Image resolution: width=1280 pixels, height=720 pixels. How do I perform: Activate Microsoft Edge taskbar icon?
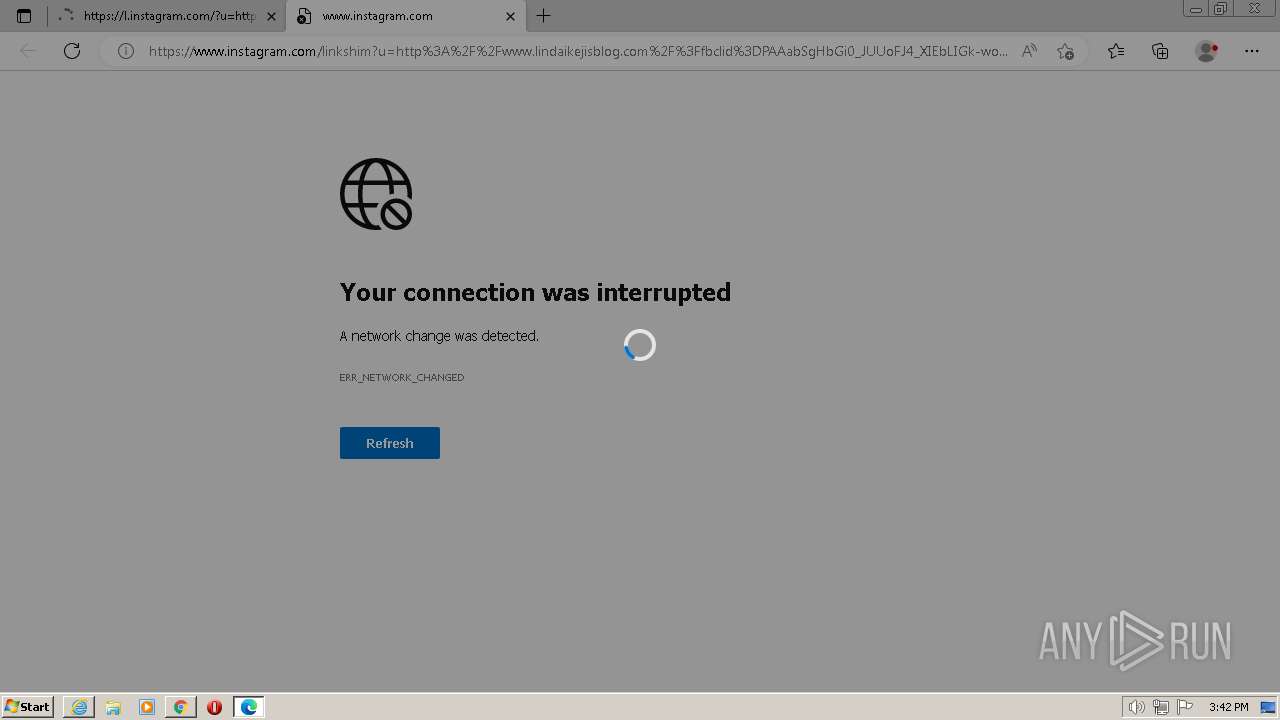coord(248,707)
